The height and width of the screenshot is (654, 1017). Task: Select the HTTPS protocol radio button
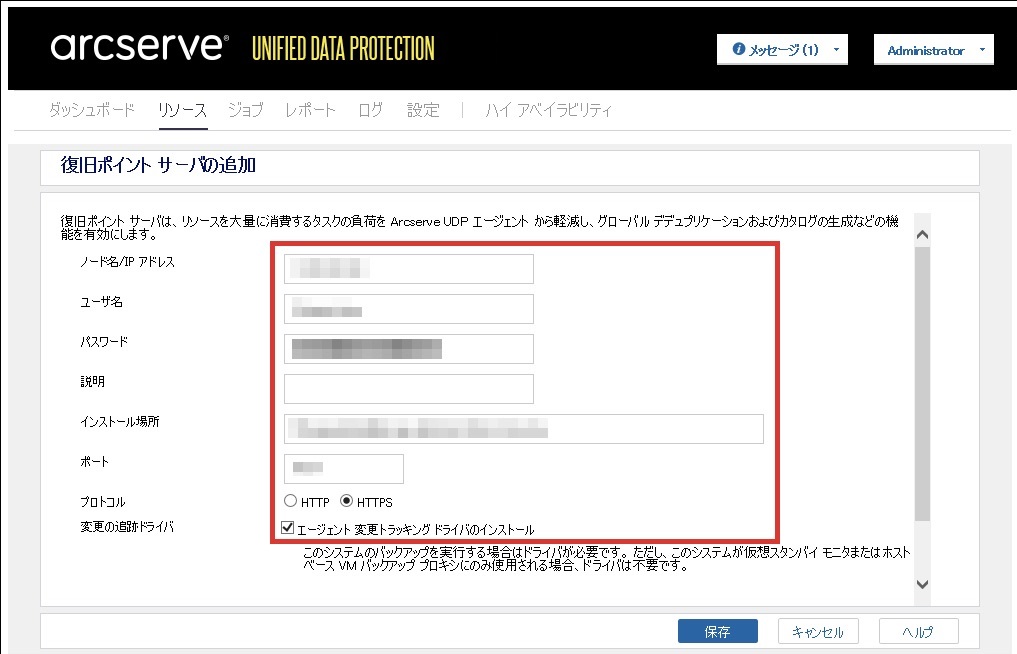(346, 501)
